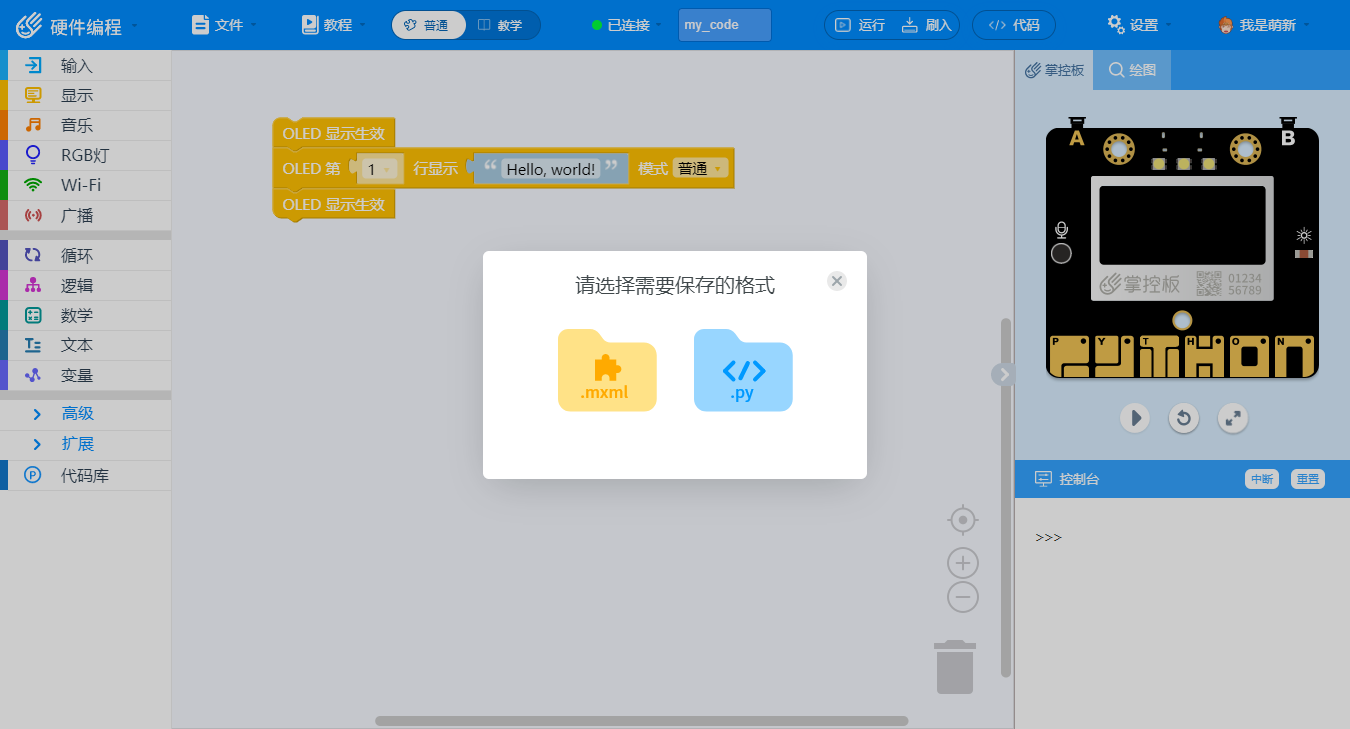The image size is (1350, 729).
Task: Close the save format dialog
Action: click(x=837, y=281)
